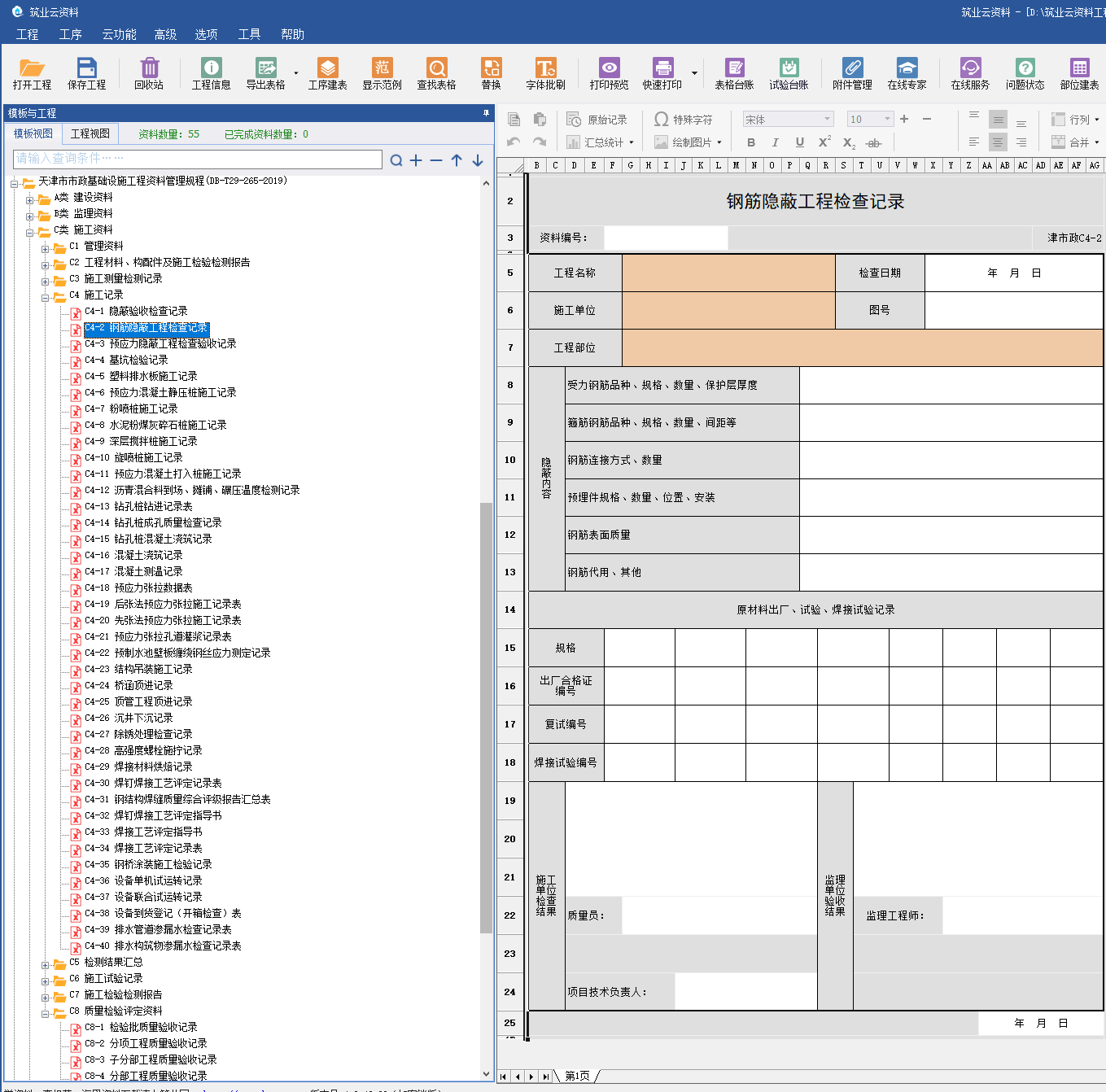Toggle bold formatting

[751, 142]
